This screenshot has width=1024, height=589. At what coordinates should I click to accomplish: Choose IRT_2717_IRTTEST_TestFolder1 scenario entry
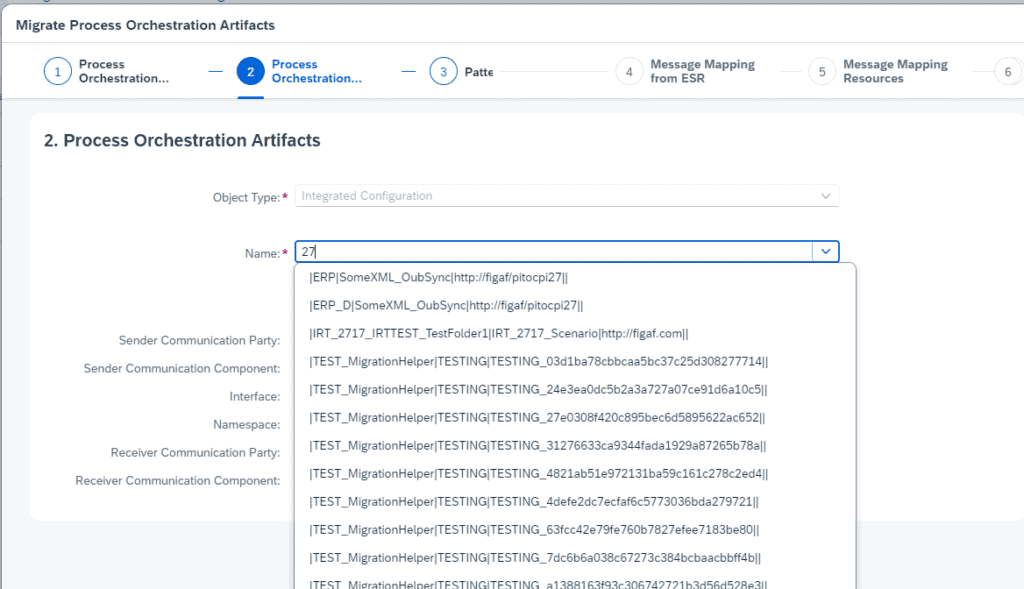[575, 333]
